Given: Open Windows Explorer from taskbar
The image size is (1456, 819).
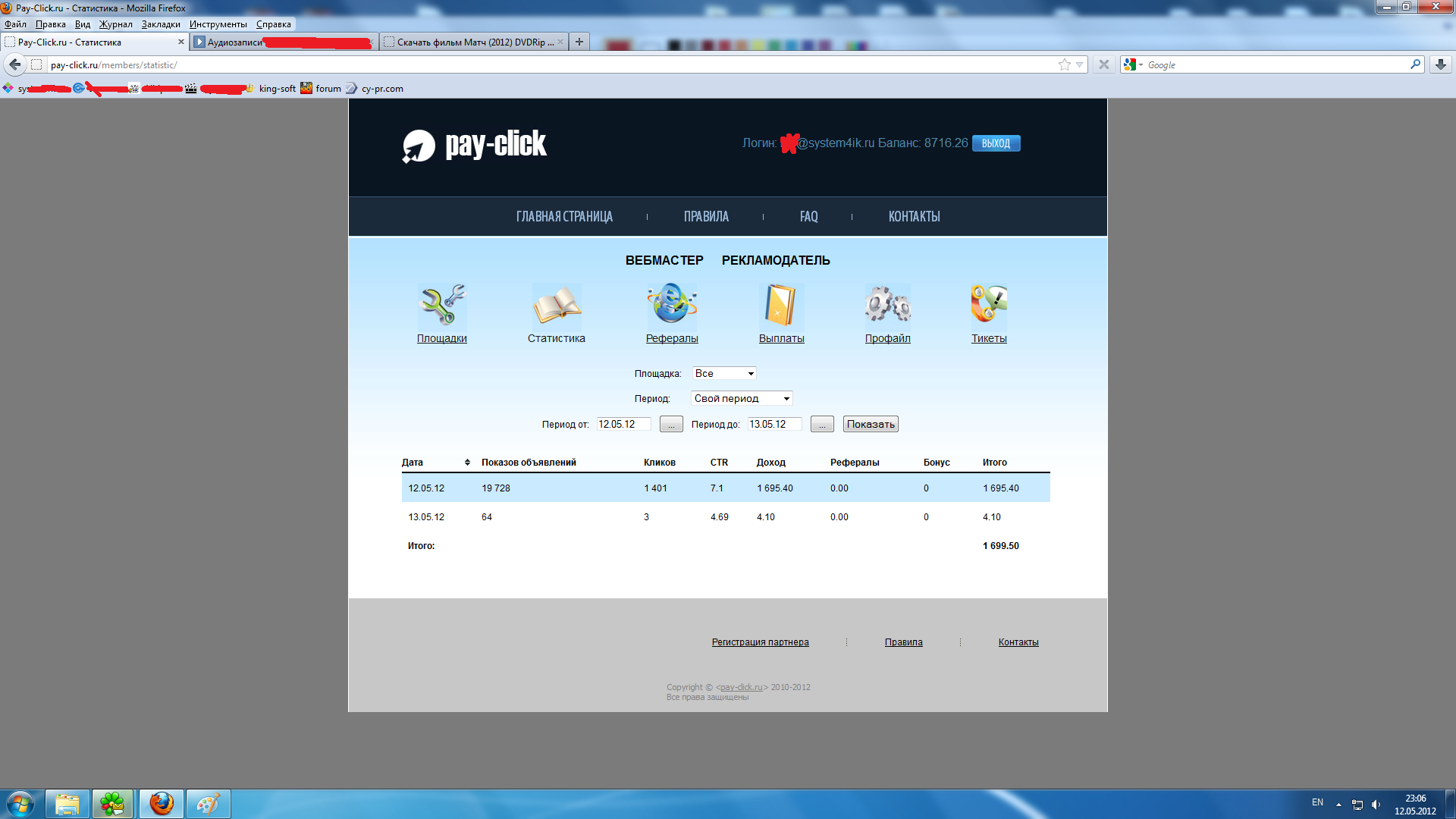Looking at the screenshot, I should [67, 804].
